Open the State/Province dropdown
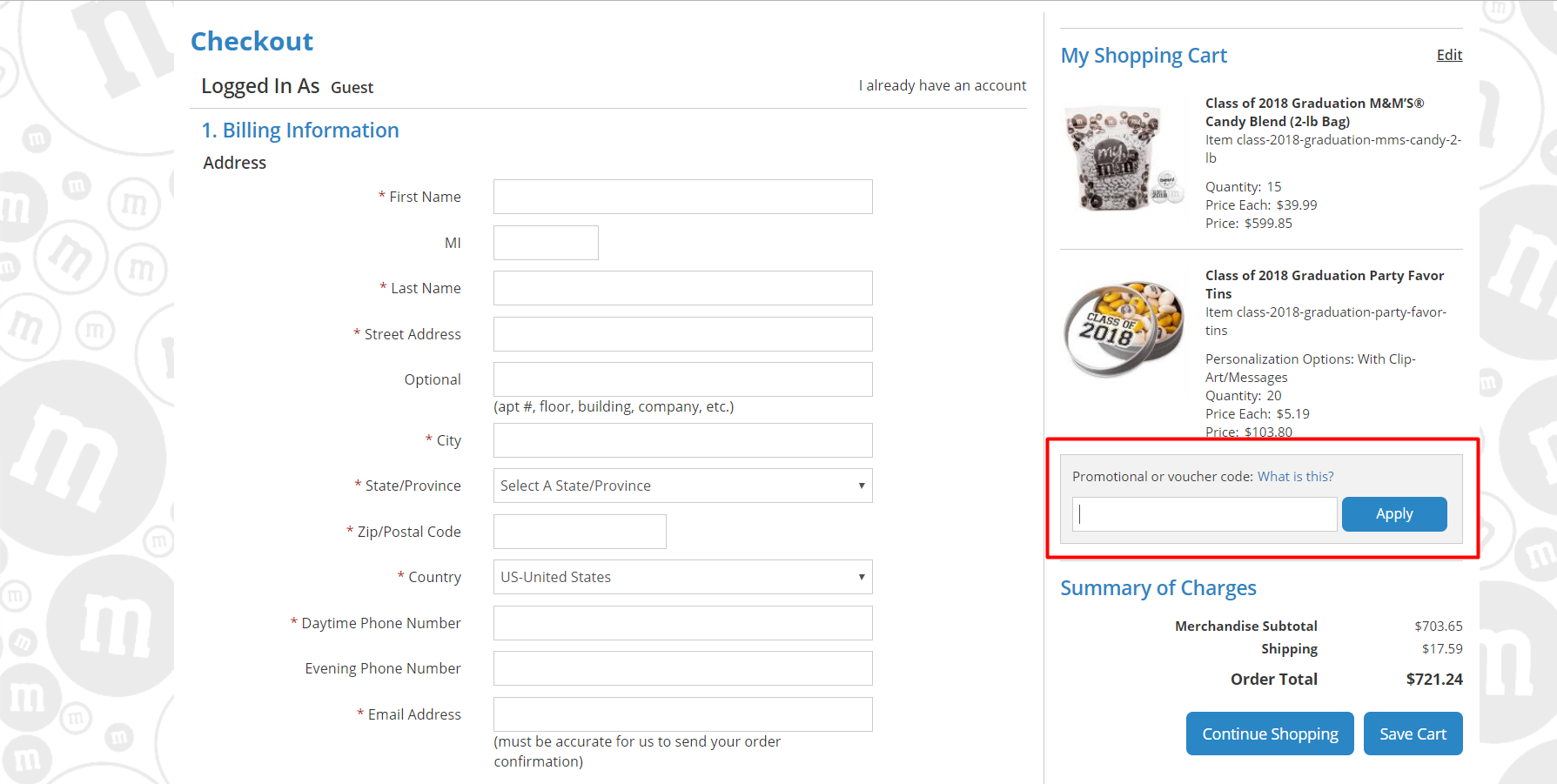Screen dimensions: 1557x784 point(682,486)
